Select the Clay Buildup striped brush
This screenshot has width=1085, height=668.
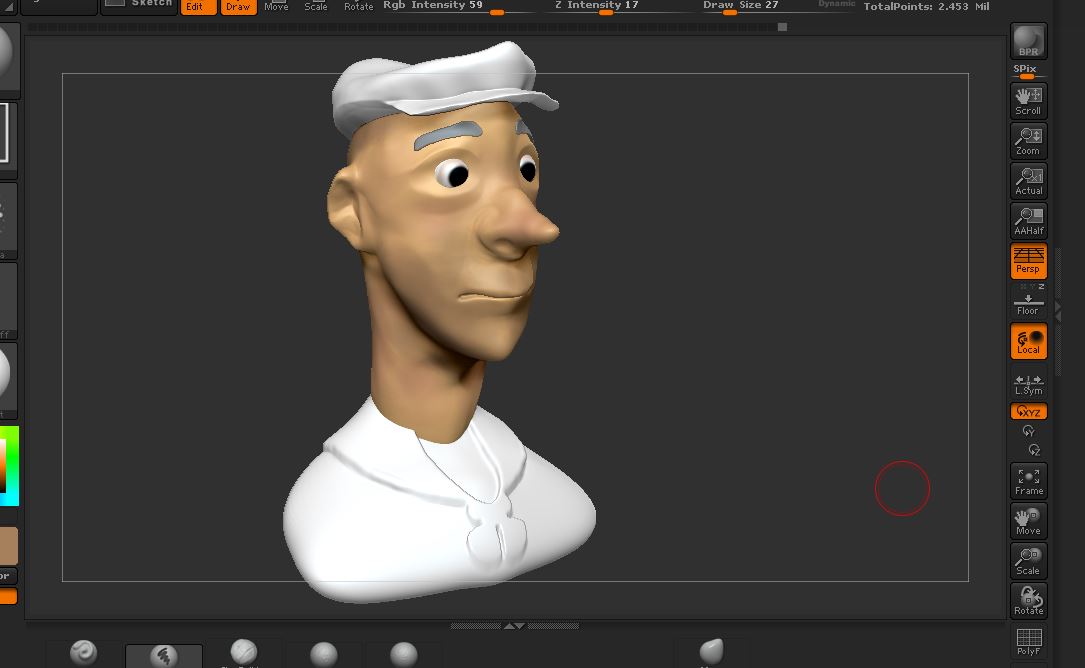[243, 652]
